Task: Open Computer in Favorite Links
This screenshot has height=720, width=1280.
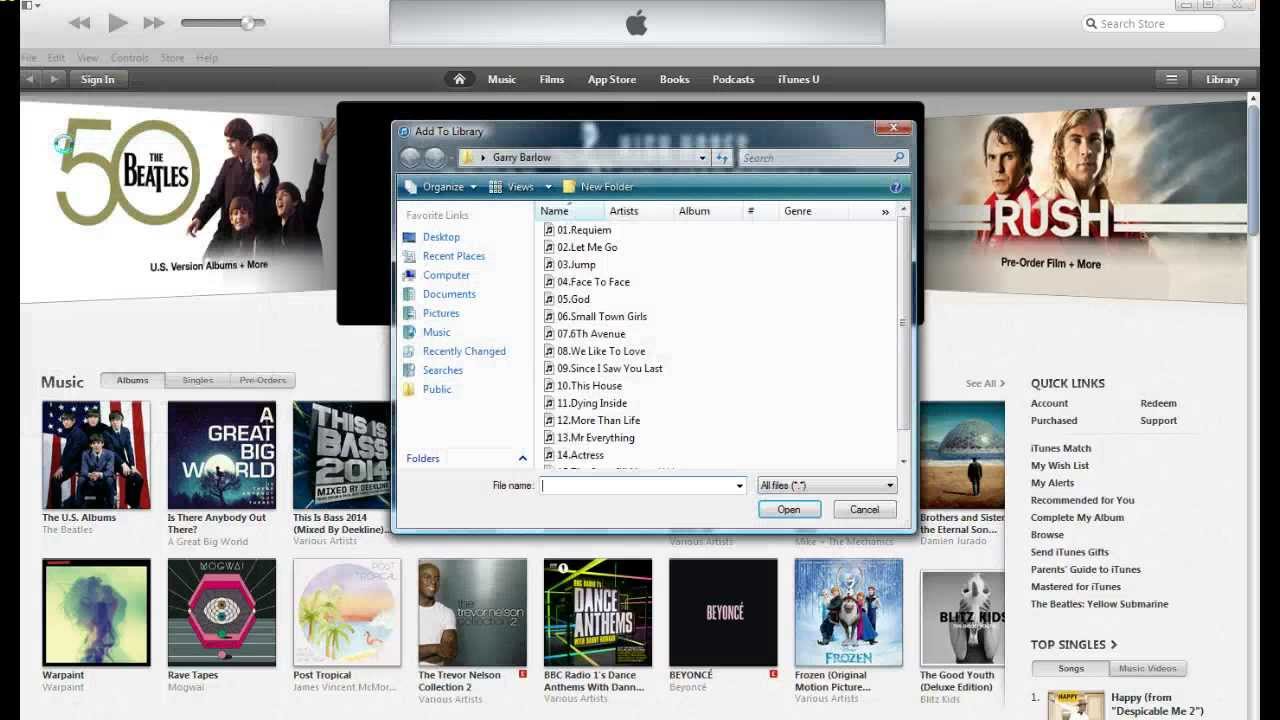Action: coord(446,275)
